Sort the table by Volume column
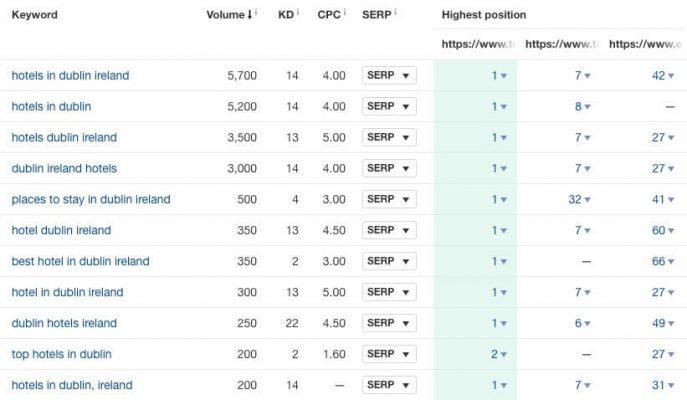Screen dimensions: 687x400 pyautogui.click(x=229, y=15)
